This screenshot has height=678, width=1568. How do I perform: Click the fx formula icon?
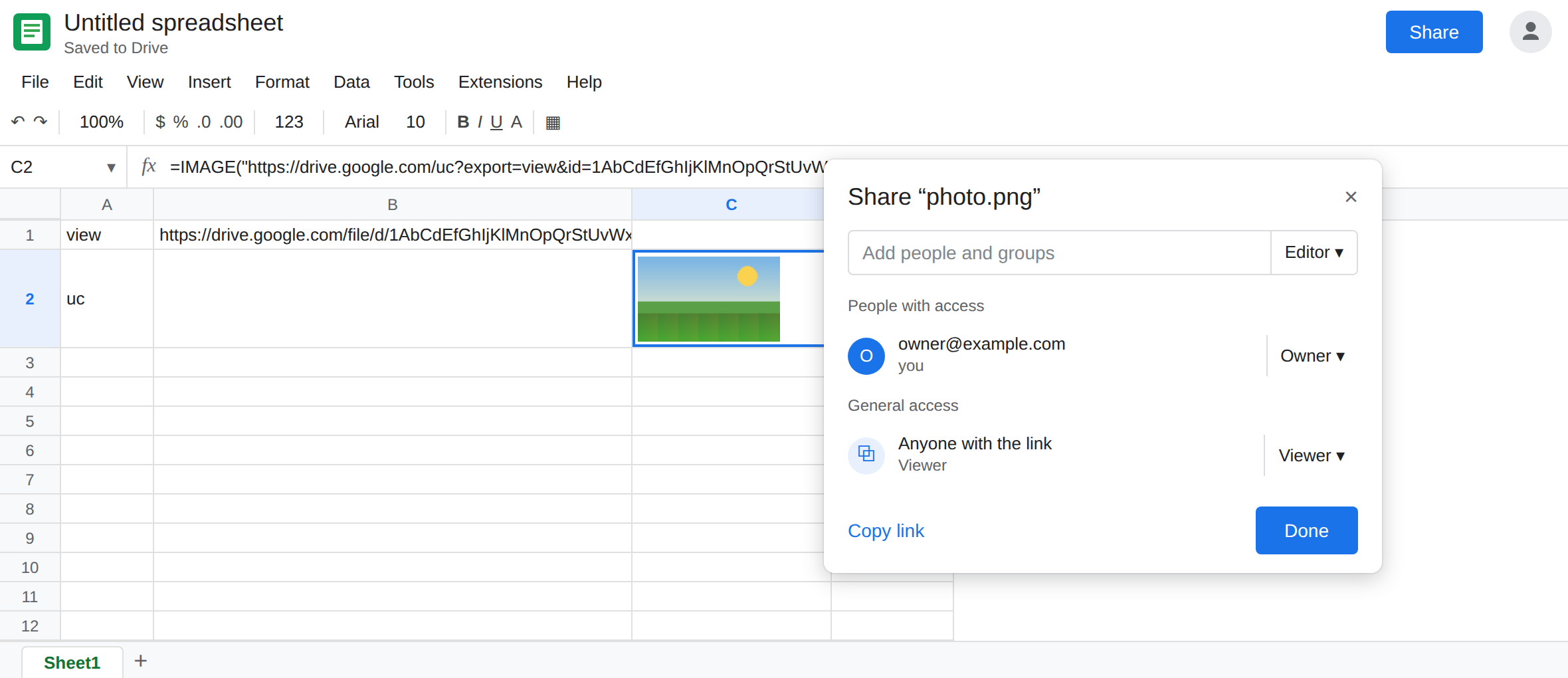(149, 166)
